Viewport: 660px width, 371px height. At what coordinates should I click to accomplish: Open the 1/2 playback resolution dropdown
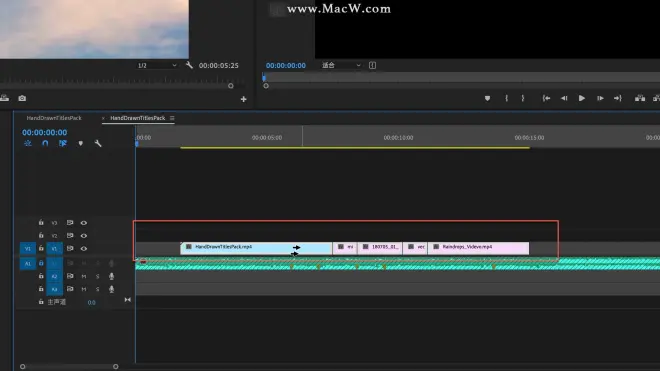pyautogui.click(x=157, y=65)
